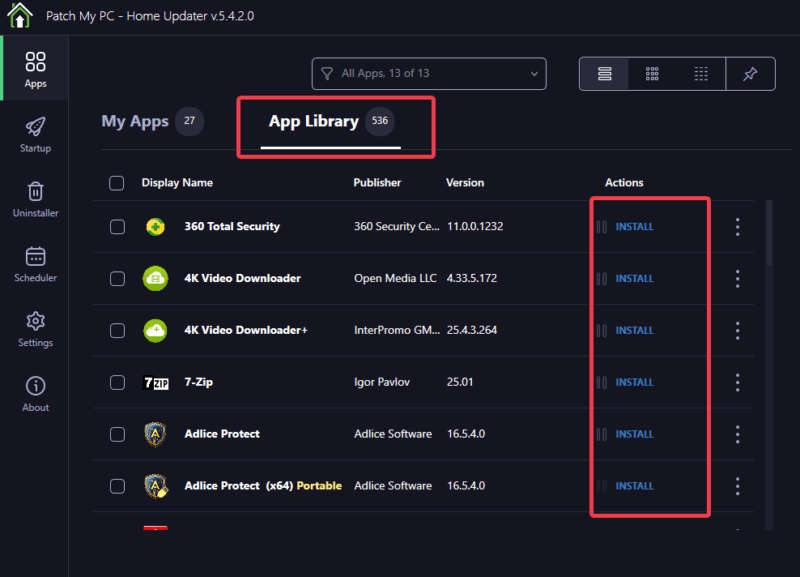The height and width of the screenshot is (577, 800).
Task: Check the box next to 4K Video Downloader
Action: point(116,278)
